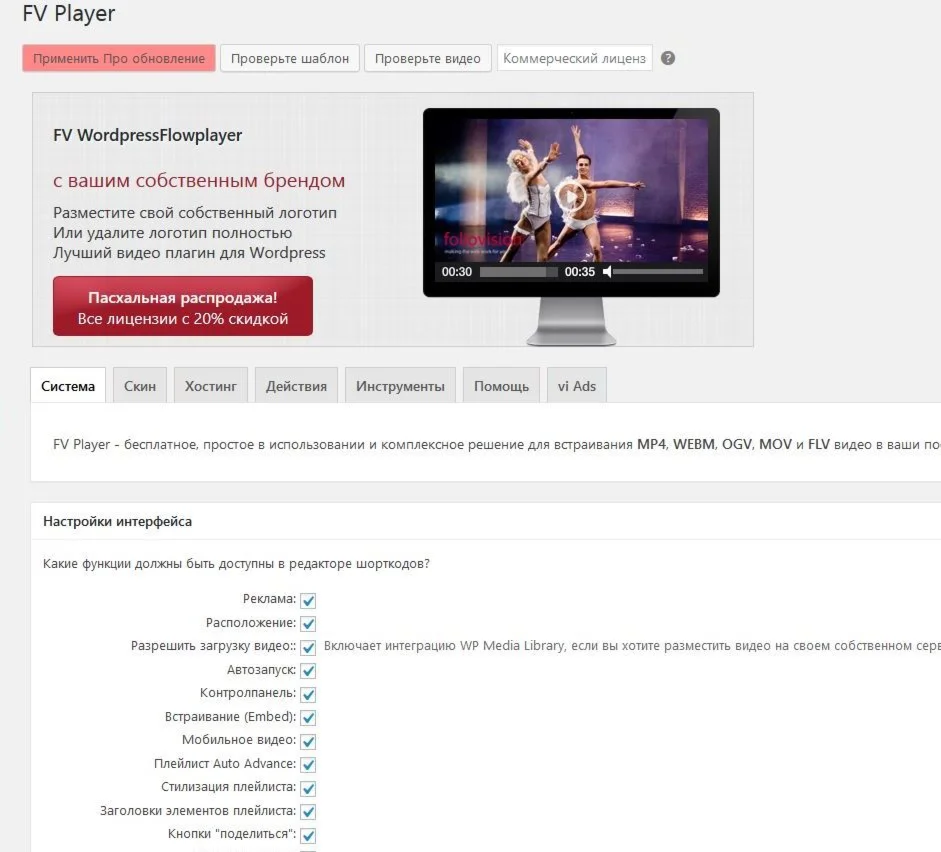This screenshot has width=941, height=852.
Task: Open the Пасхальная распродажа offer
Action: coord(182,305)
